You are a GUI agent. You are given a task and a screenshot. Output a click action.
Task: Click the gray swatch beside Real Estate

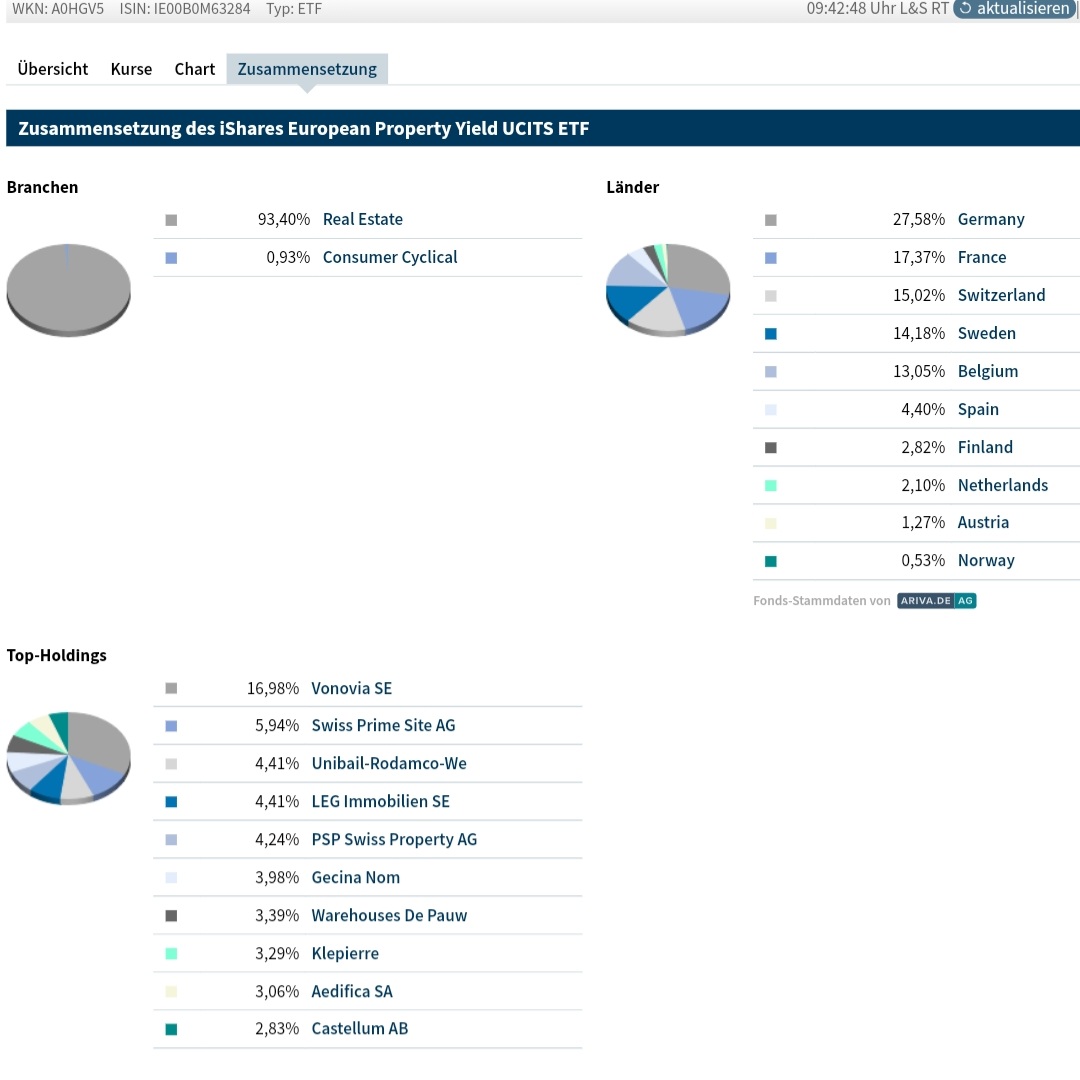(172, 220)
